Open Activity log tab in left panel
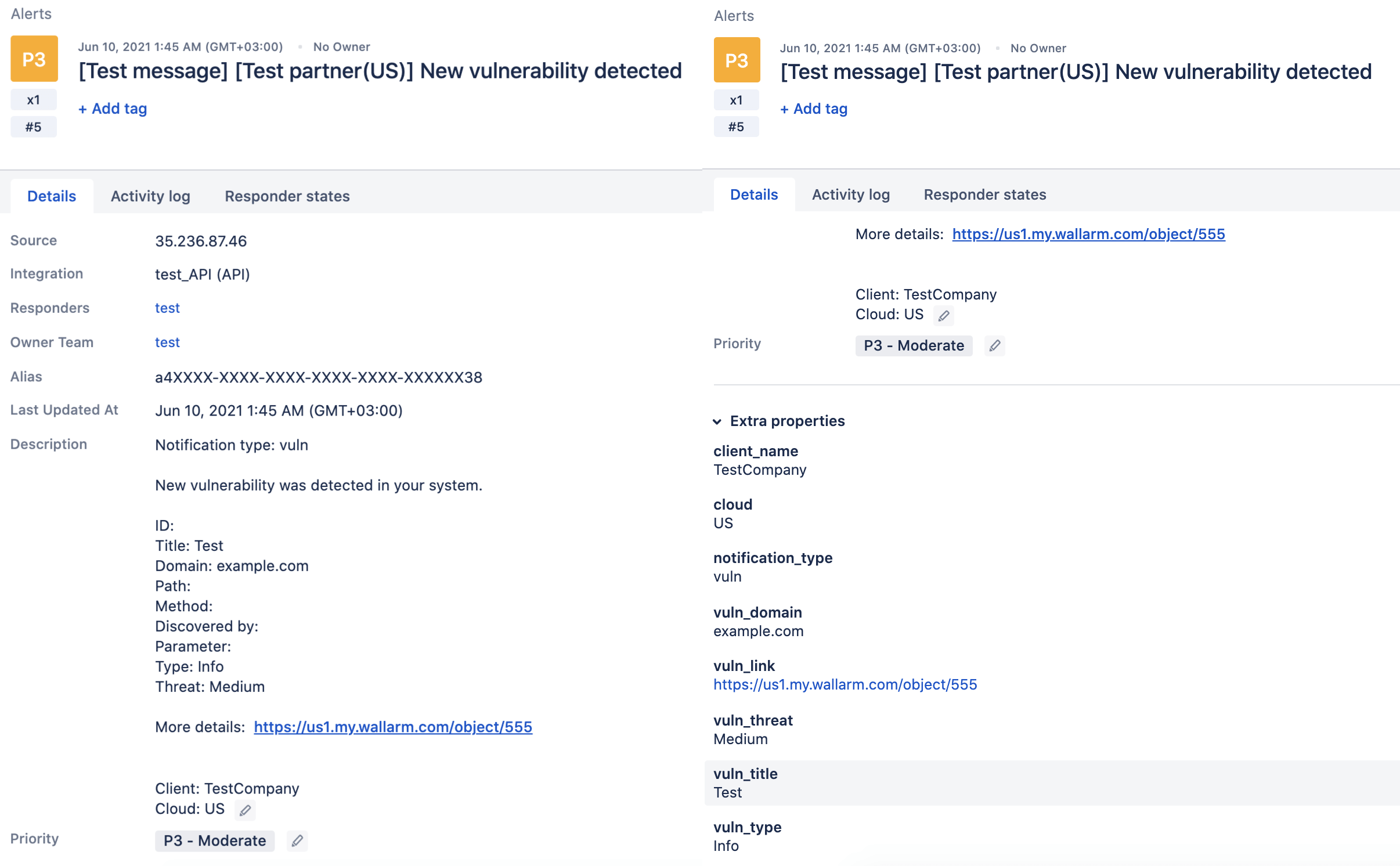The image size is (1400, 866). point(150,196)
